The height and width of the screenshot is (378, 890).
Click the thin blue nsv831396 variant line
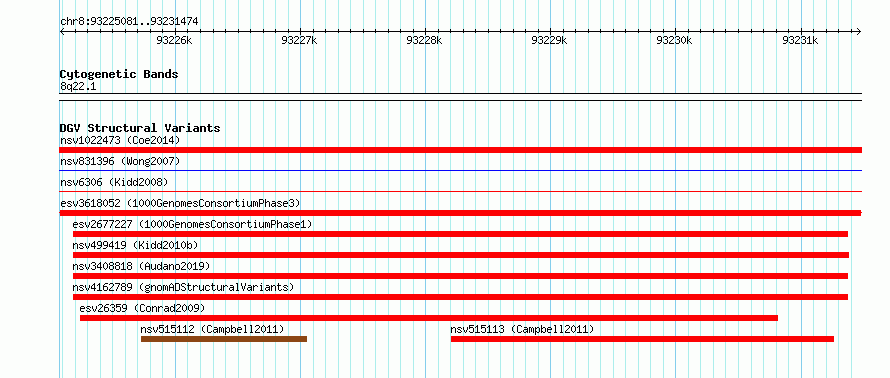pyautogui.click(x=460, y=170)
